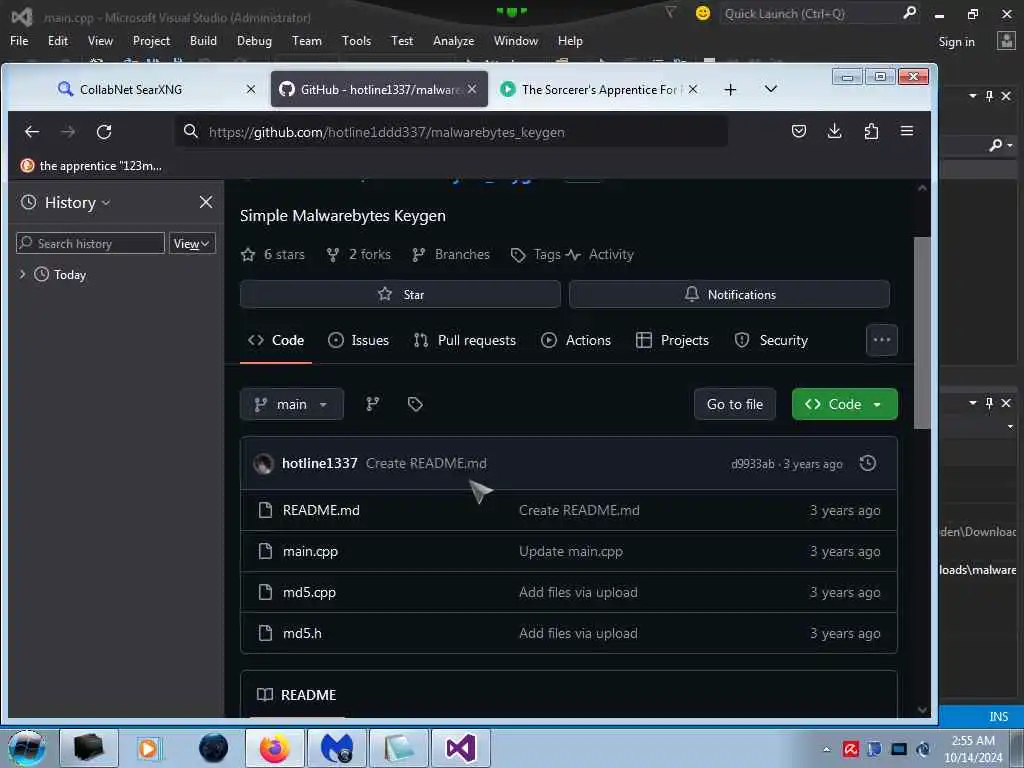Close the CollabNet SearXNG tab
1024x768 pixels.
tap(251, 89)
